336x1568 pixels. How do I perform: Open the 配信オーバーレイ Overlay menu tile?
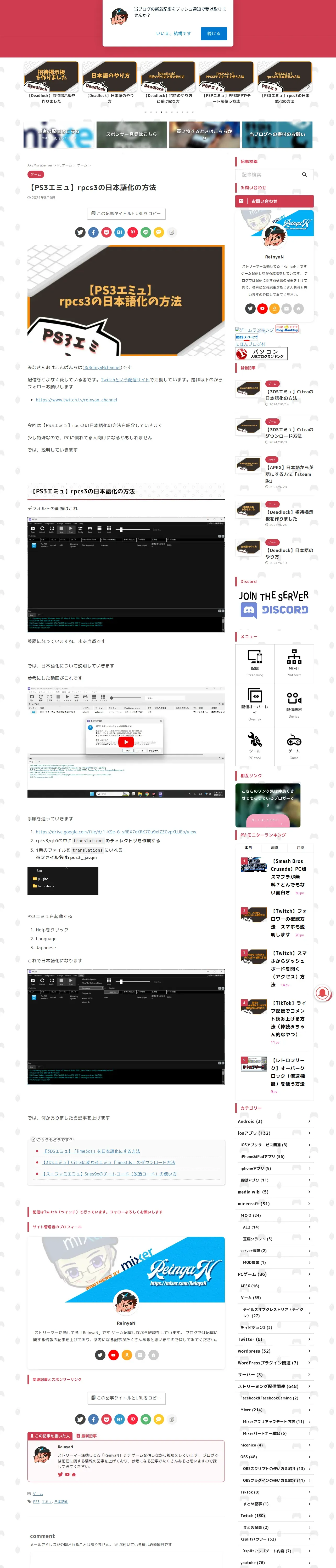255,704
